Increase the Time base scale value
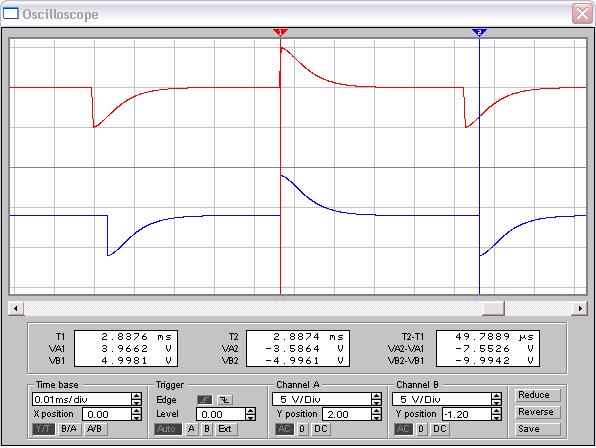Viewport: 596px width, 448px height. (x=136, y=396)
